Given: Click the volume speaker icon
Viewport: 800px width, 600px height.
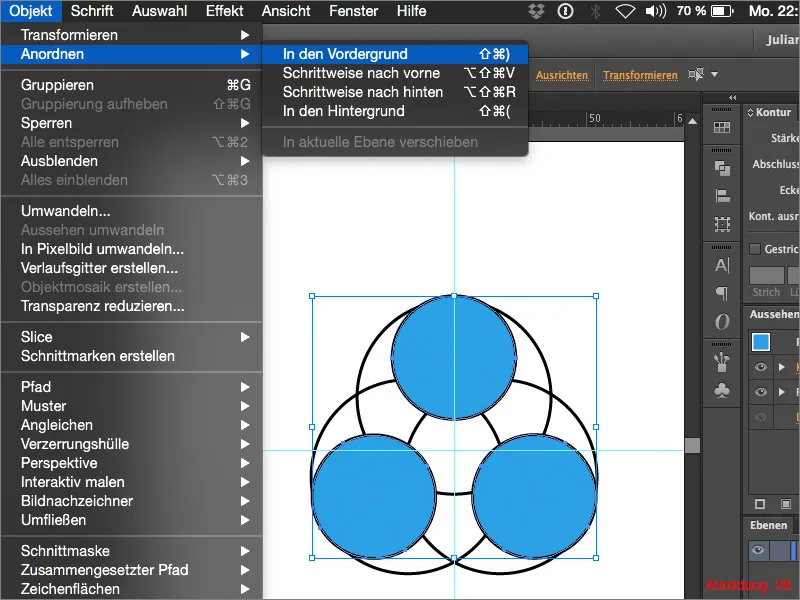Looking at the screenshot, I should click(x=656, y=11).
